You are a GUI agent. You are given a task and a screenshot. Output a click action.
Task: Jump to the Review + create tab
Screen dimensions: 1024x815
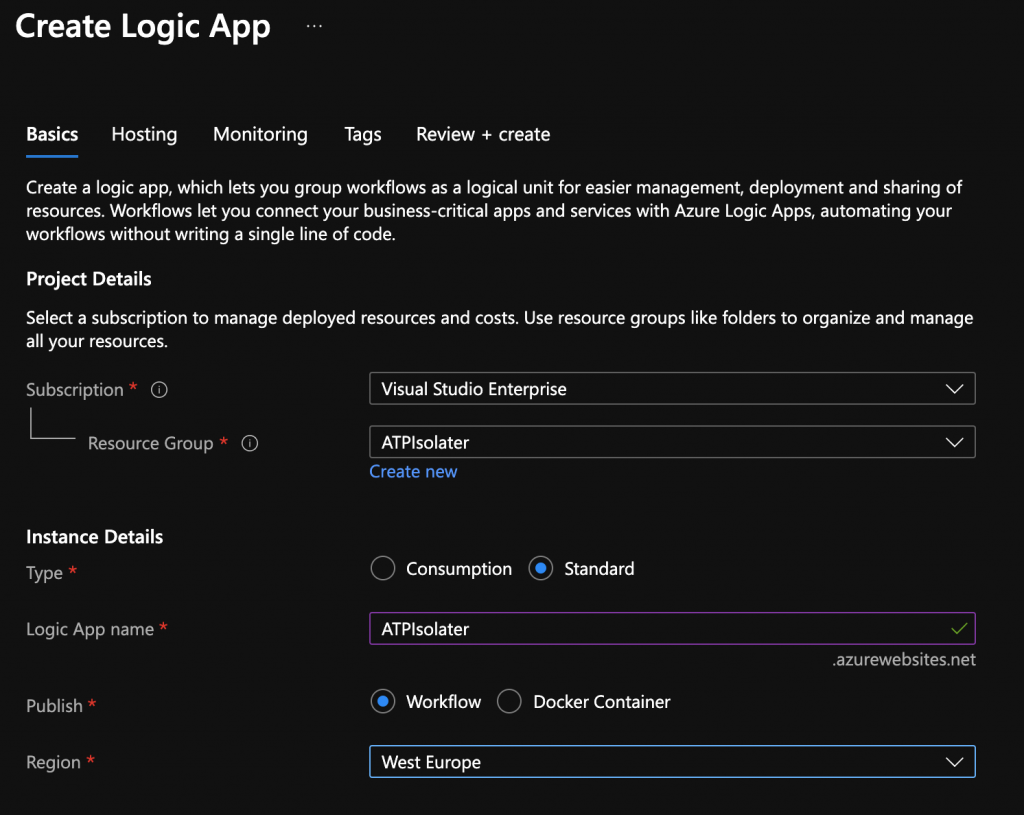[x=483, y=134]
